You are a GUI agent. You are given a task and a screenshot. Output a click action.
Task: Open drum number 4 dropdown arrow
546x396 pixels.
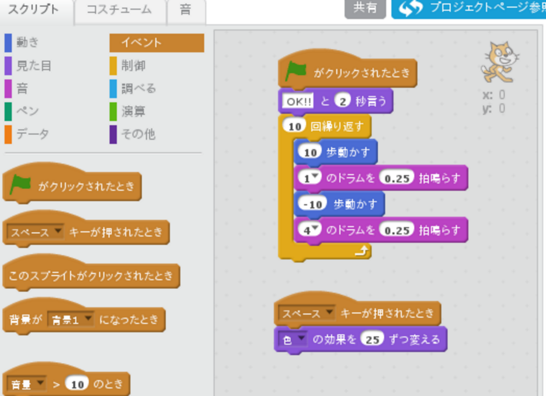click(315, 228)
